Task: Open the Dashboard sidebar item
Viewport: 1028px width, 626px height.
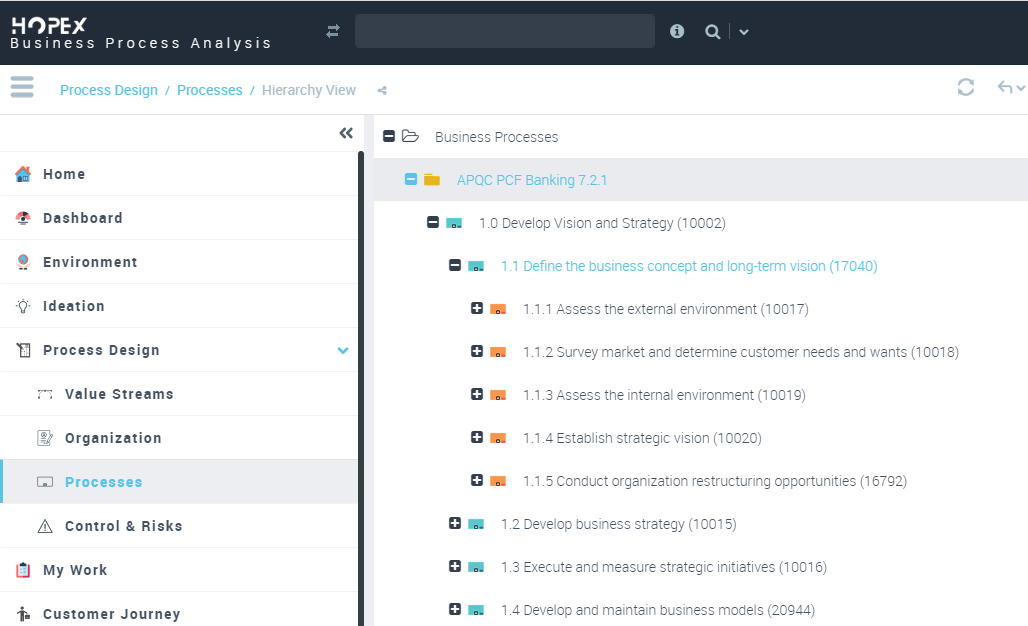Action: (x=82, y=218)
